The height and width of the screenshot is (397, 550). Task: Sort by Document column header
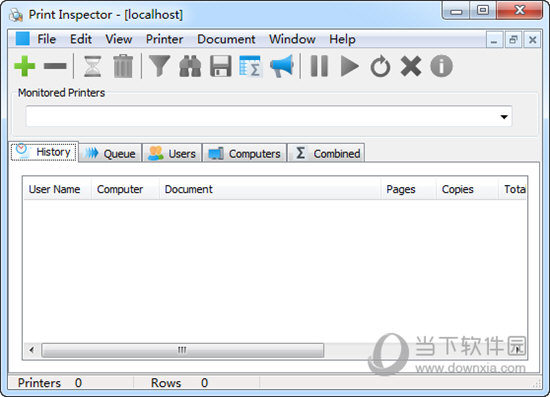click(x=270, y=189)
